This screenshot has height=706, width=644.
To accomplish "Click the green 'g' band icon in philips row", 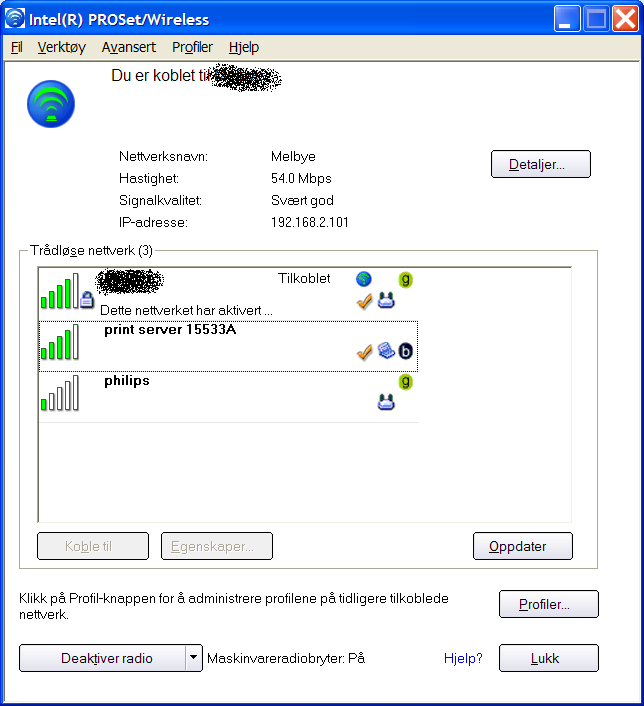I will coord(405,382).
